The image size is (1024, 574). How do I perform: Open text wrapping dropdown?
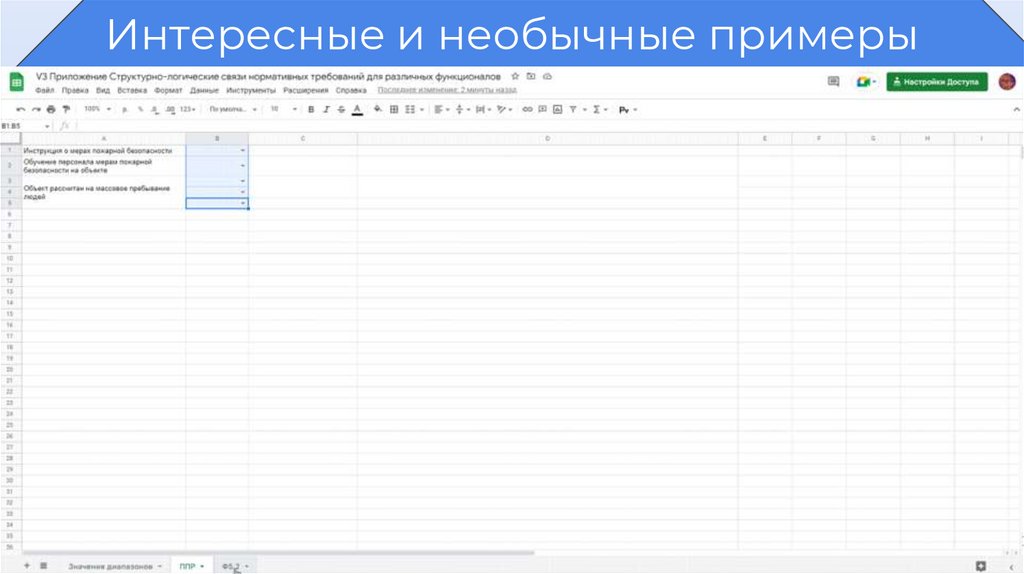[483, 110]
